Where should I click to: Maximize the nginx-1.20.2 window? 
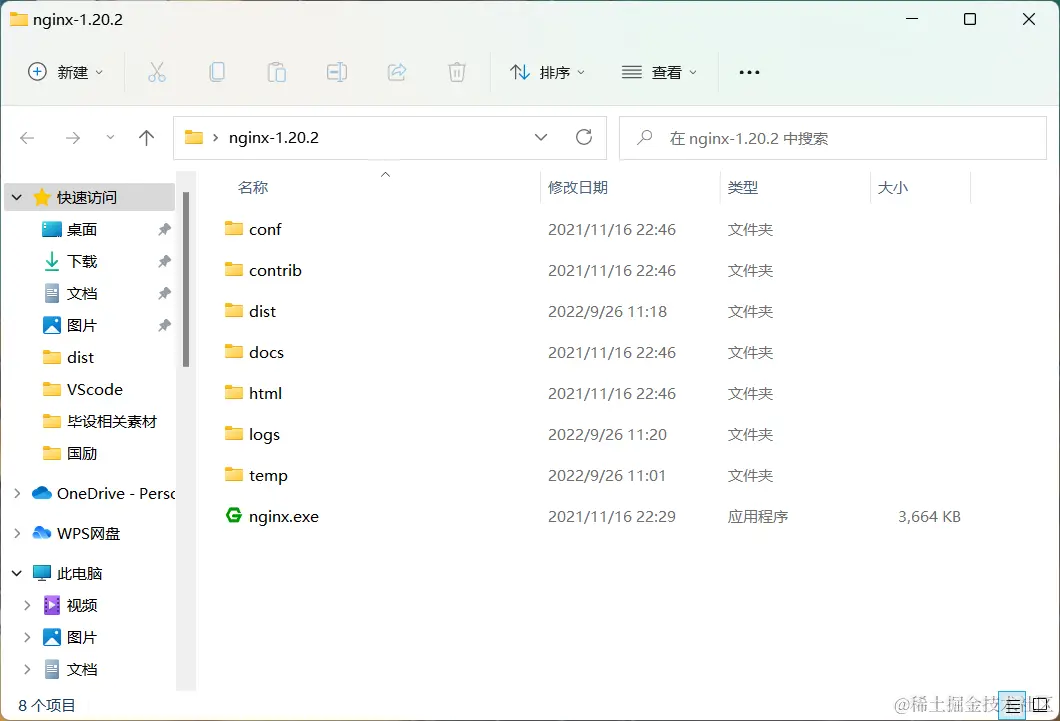(969, 19)
